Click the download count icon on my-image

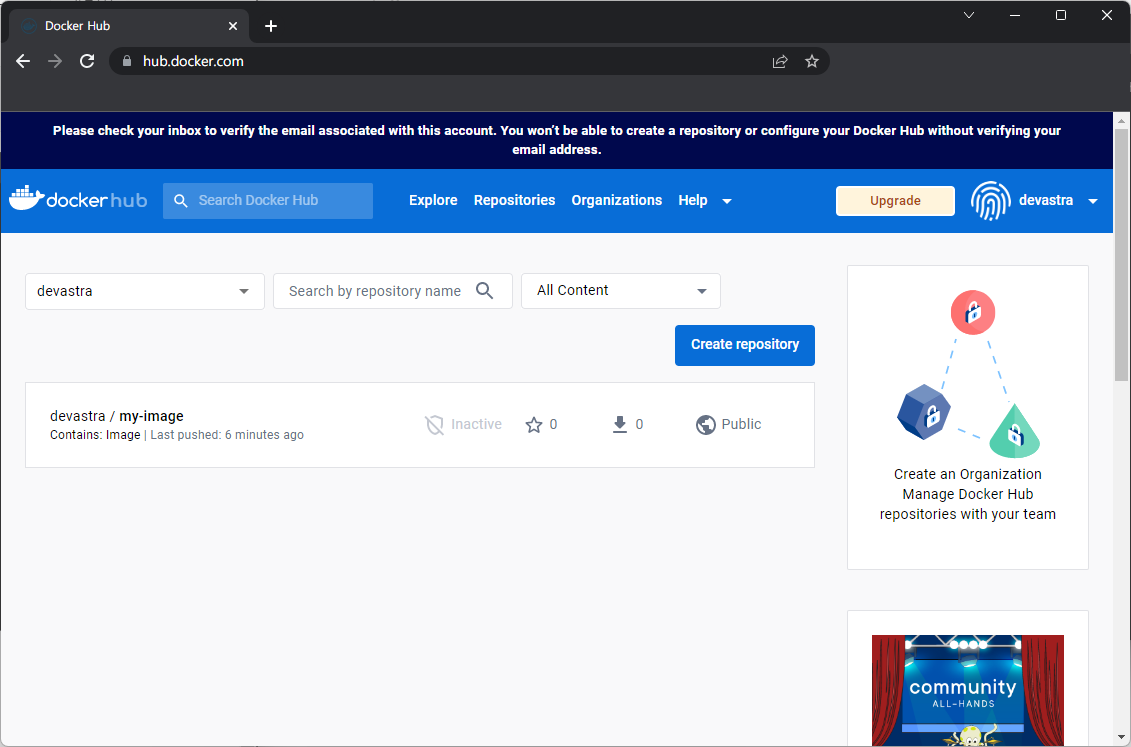click(620, 425)
